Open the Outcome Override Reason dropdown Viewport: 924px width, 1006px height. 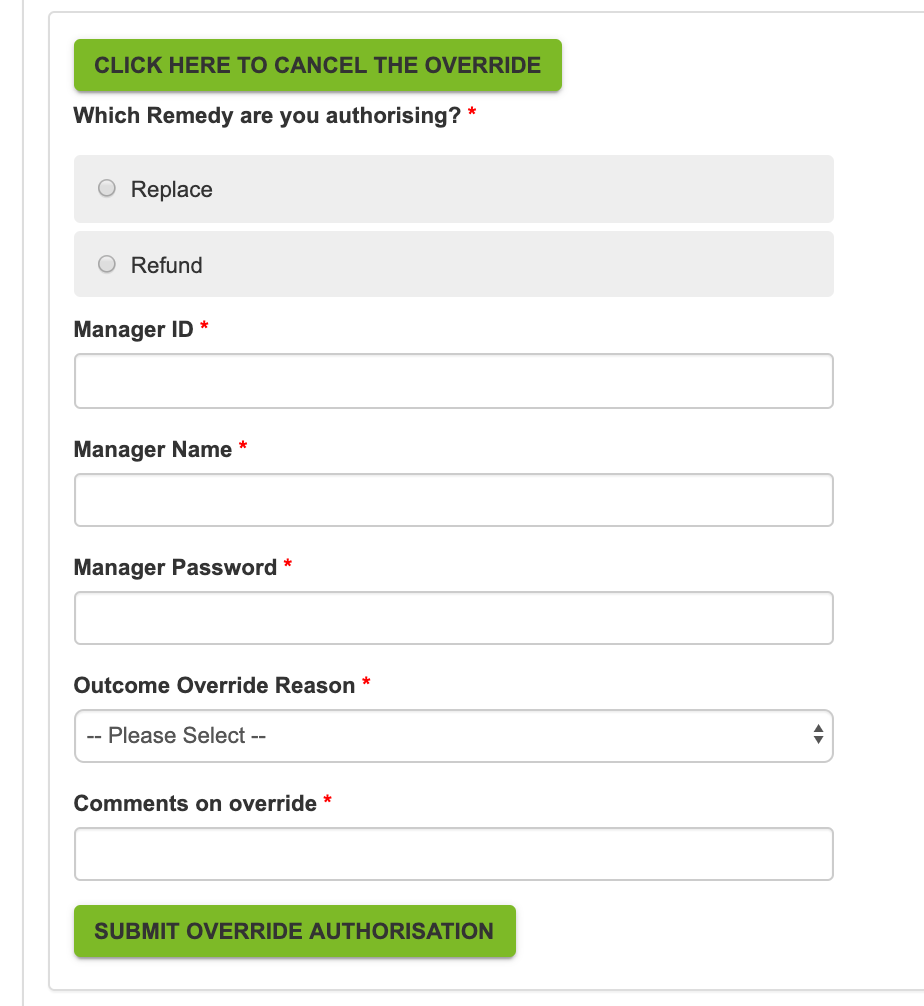[x=454, y=736]
